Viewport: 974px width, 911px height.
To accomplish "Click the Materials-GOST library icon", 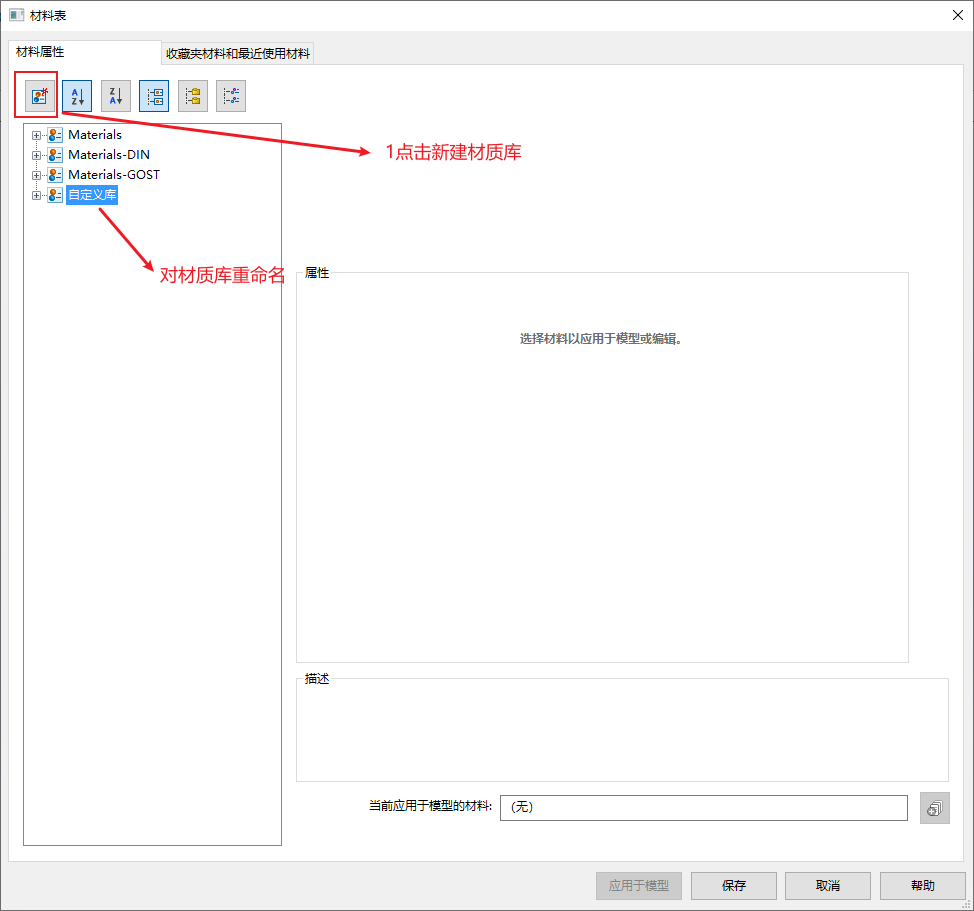I will click(x=55, y=174).
